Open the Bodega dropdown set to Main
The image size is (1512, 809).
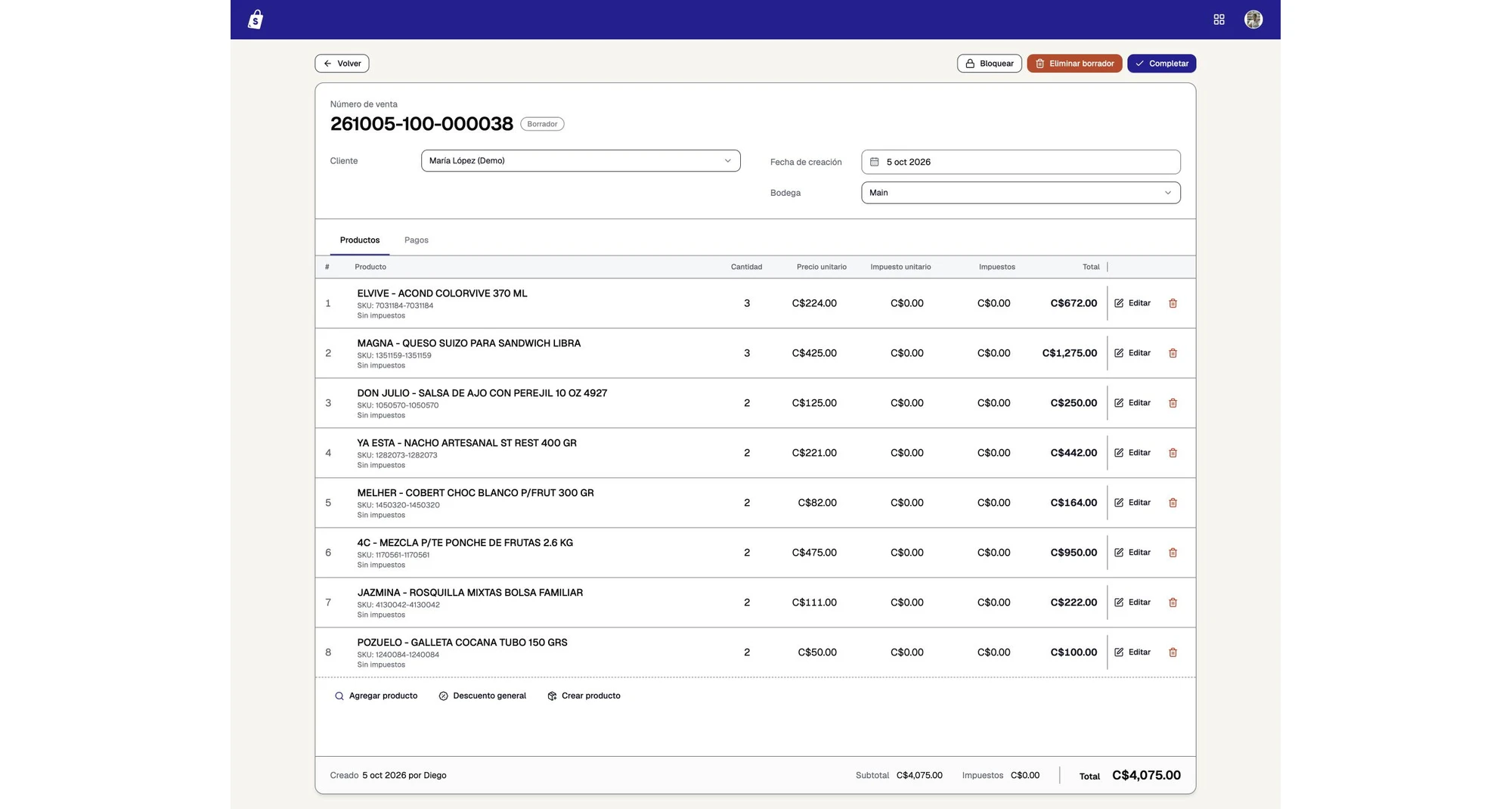(1021, 193)
